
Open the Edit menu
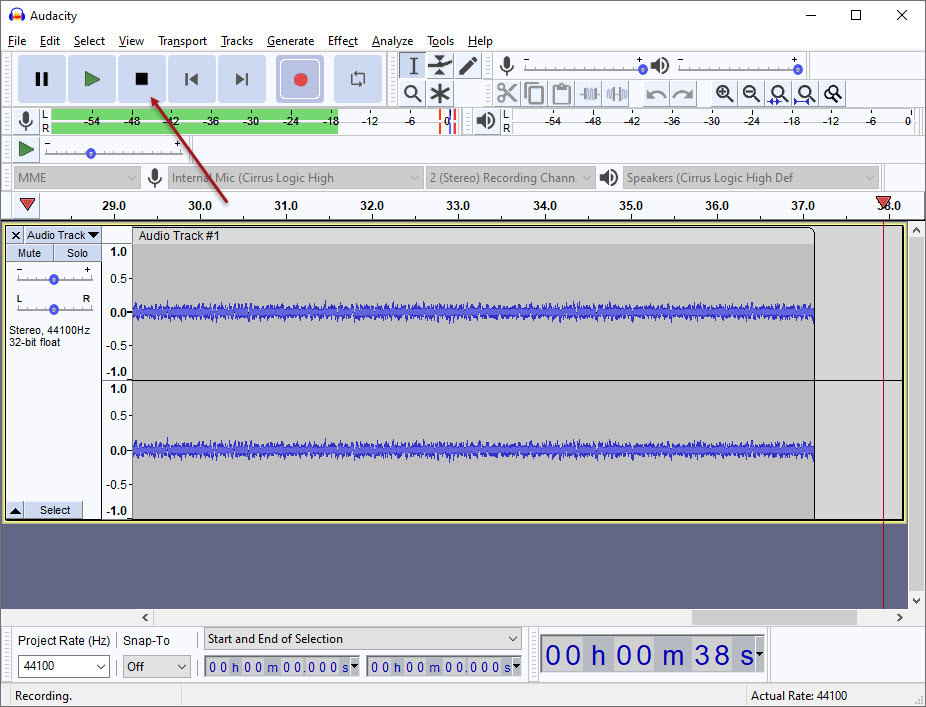[x=50, y=41]
